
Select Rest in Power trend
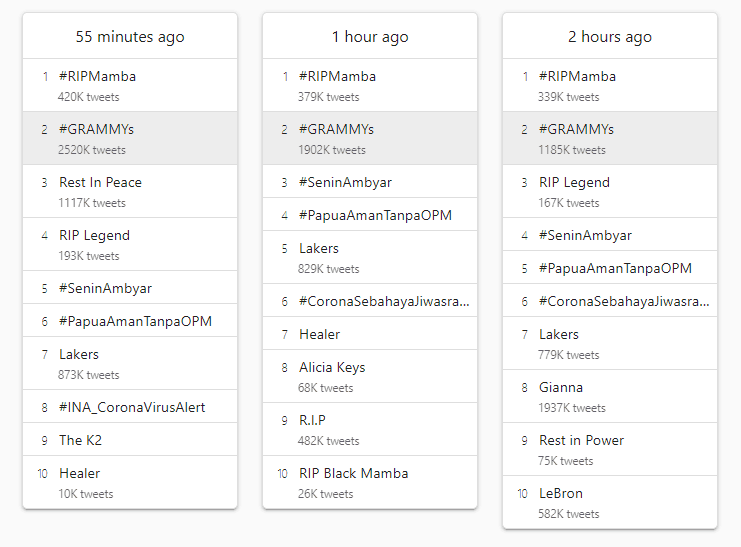point(581,440)
